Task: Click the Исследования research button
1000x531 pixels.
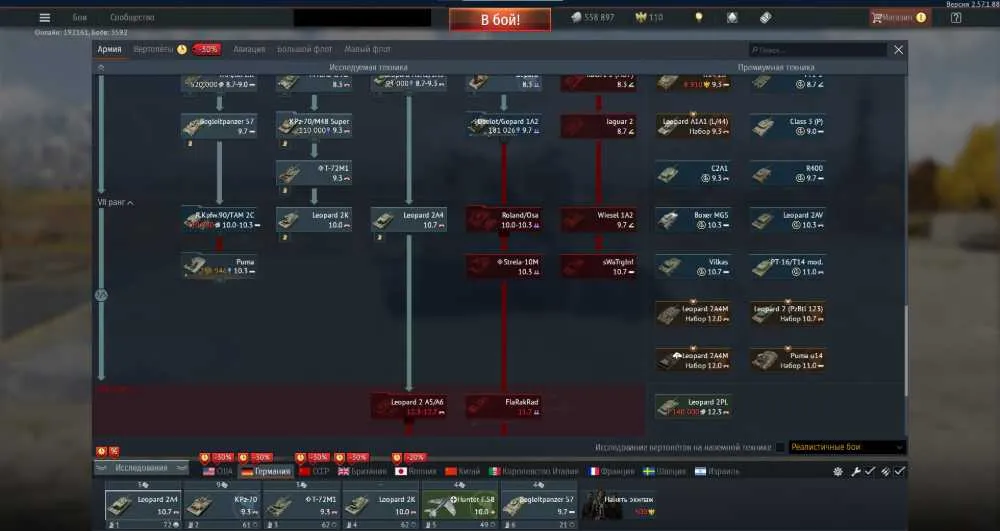Action: point(141,468)
